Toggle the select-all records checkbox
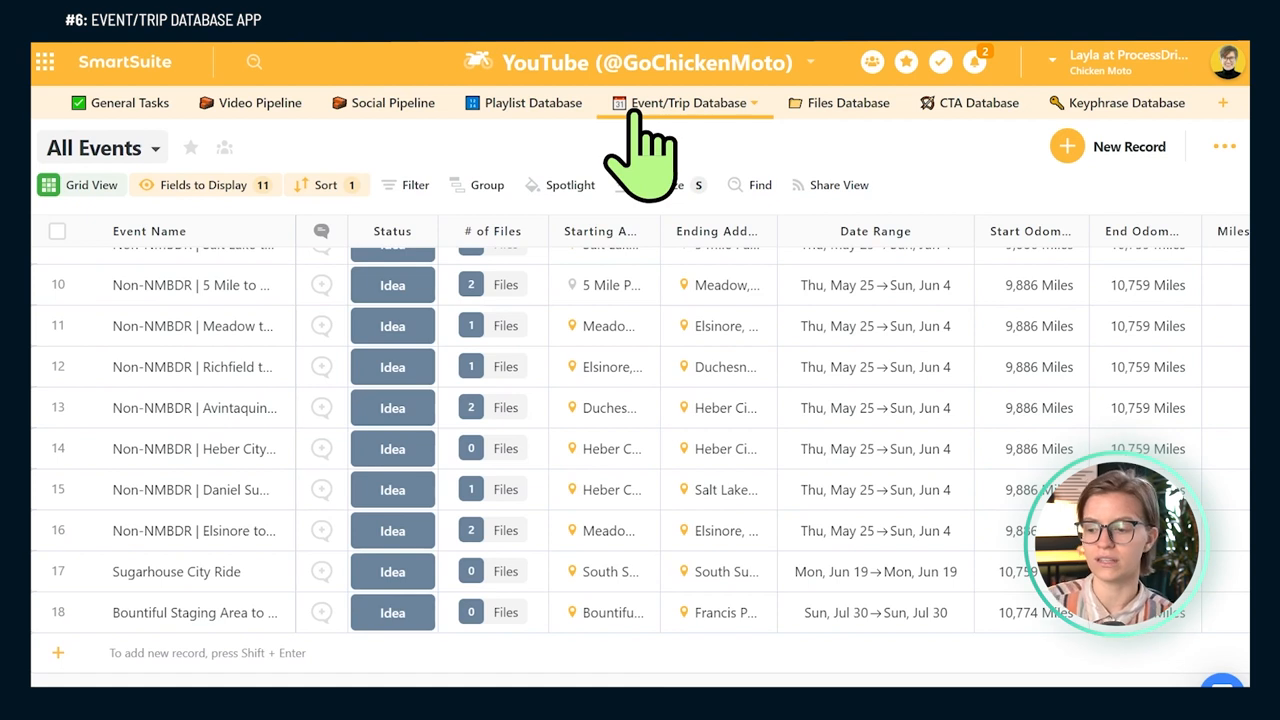Image resolution: width=1280 pixels, height=720 pixels. [x=57, y=231]
